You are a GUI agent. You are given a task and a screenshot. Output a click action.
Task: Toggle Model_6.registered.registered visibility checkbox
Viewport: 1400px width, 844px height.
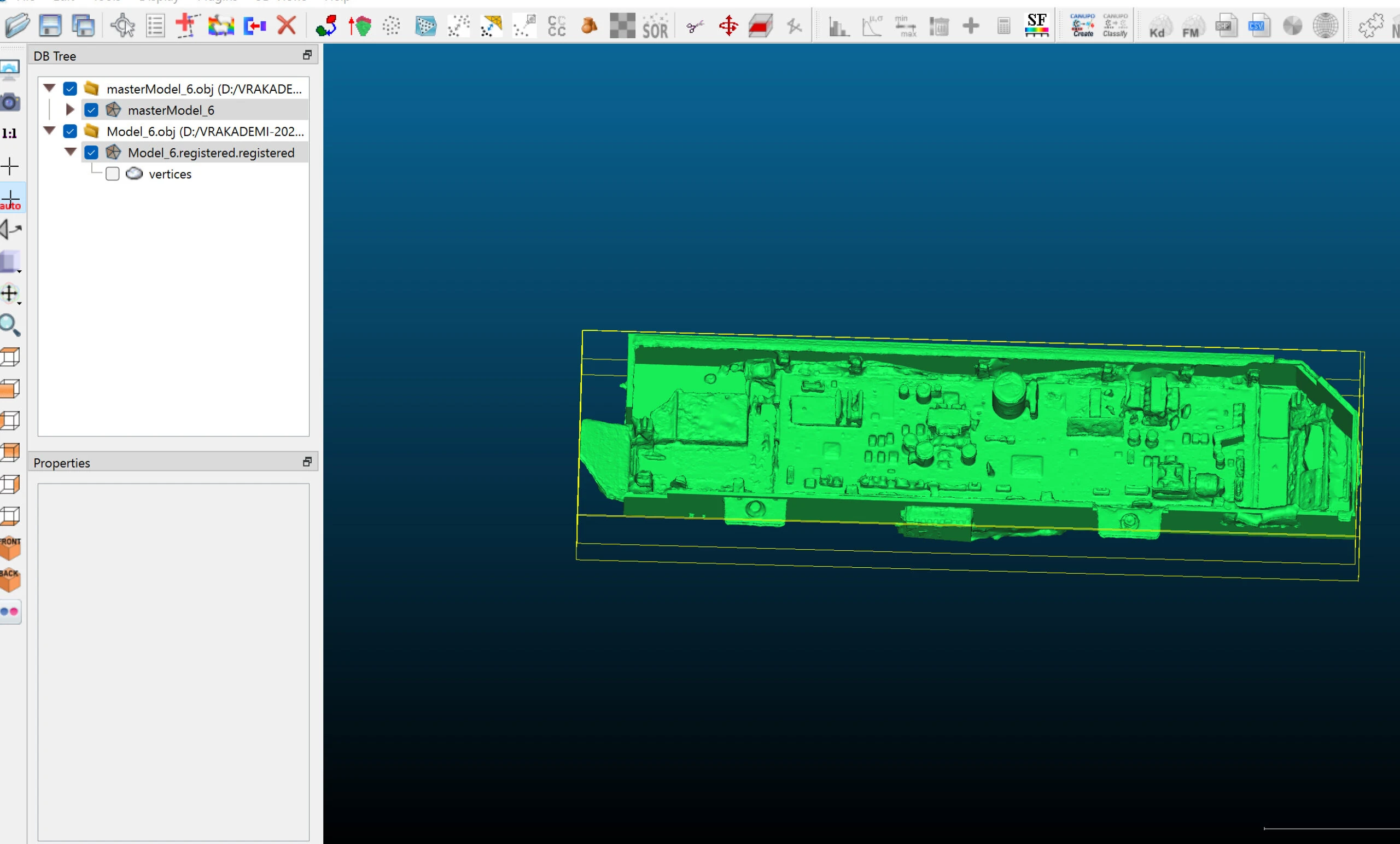(91, 152)
